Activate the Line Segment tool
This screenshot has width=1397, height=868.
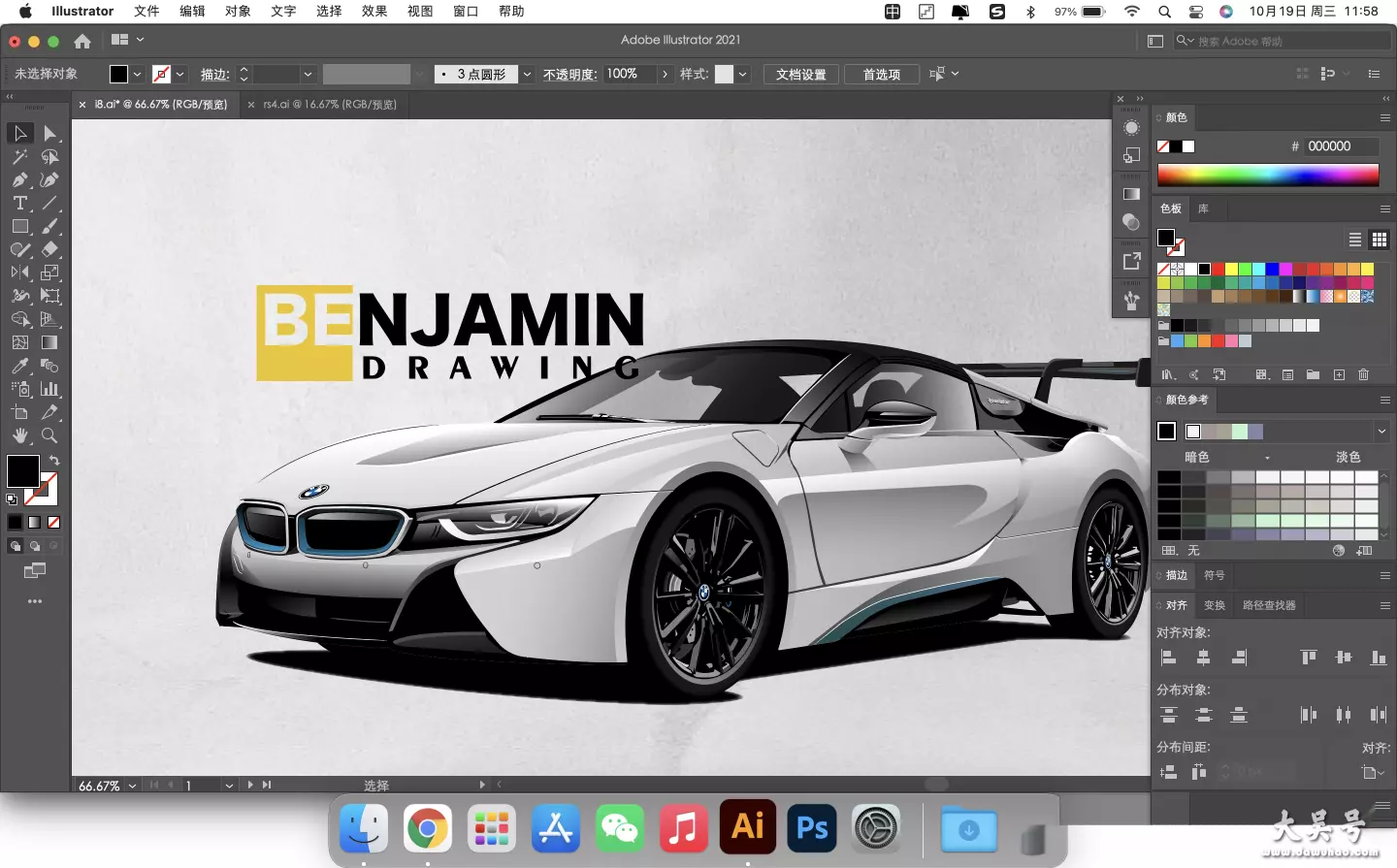[x=50, y=203]
